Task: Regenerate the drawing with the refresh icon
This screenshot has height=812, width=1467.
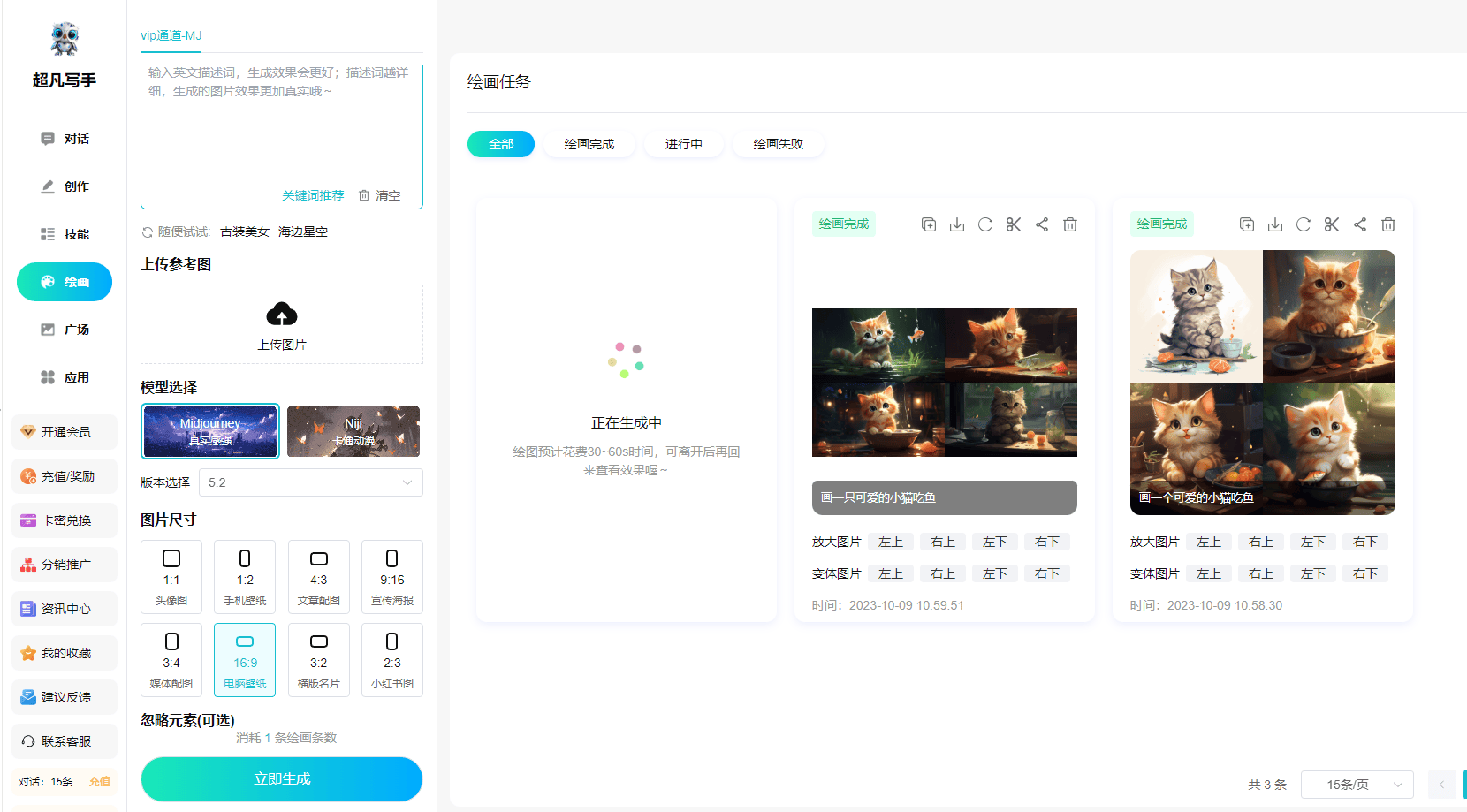Action: (985, 224)
